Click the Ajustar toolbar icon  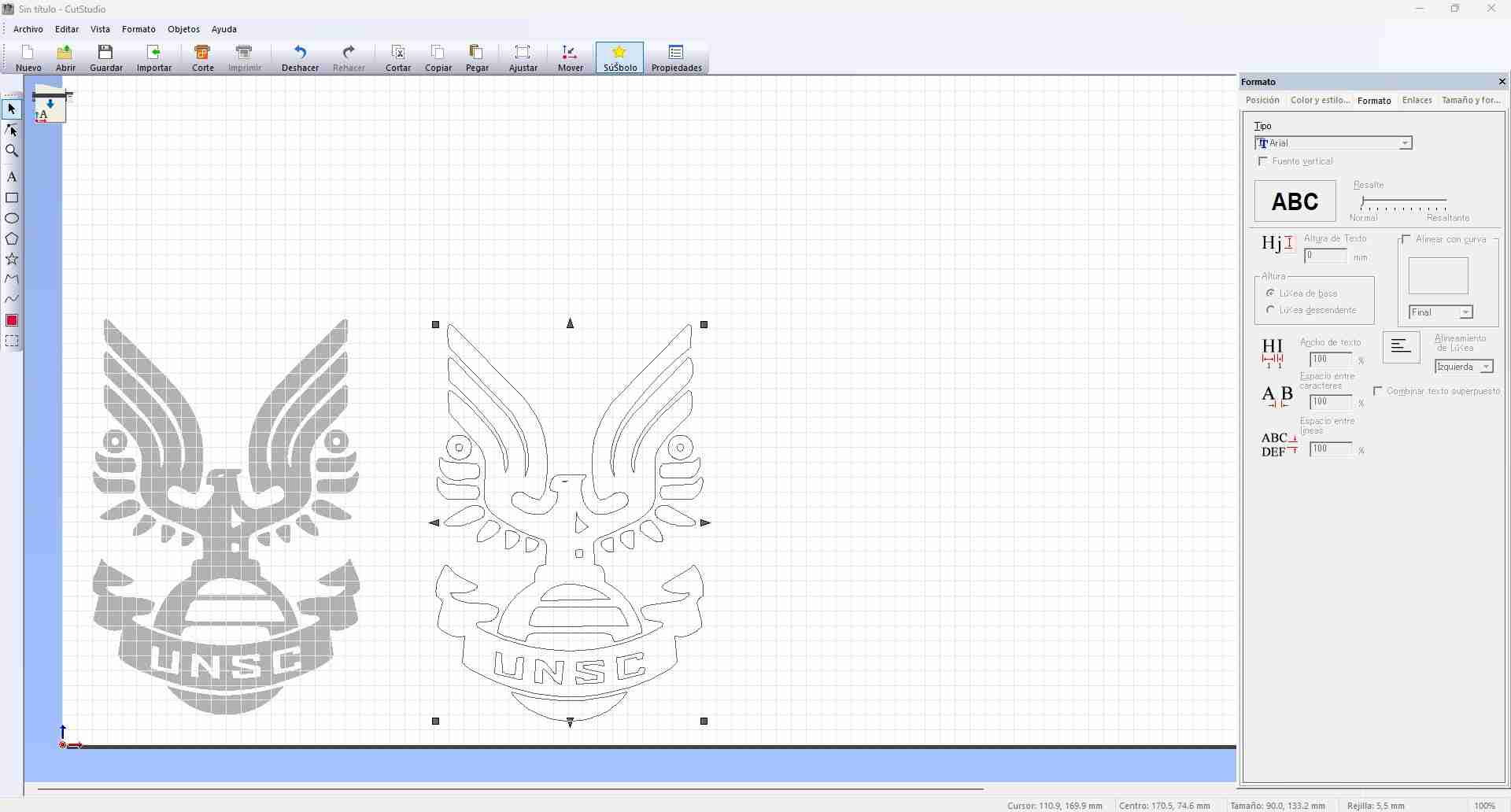click(523, 58)
